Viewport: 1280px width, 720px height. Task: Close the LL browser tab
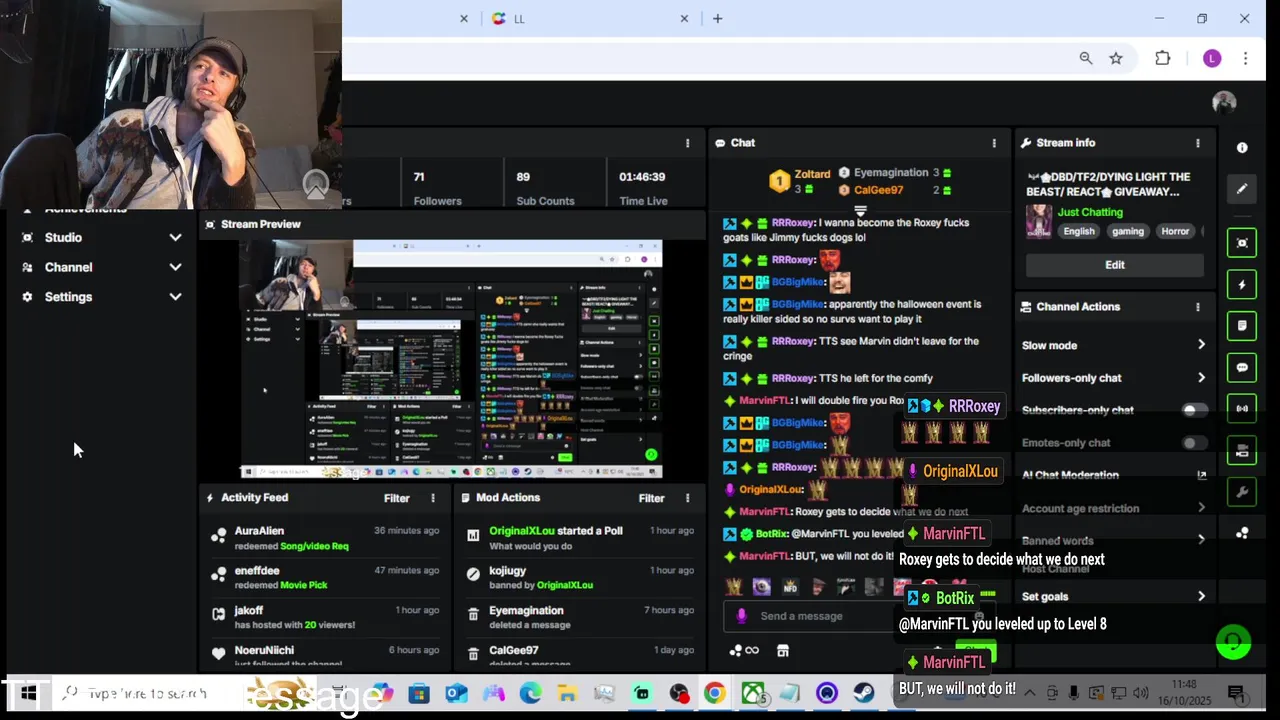[x=685, y=19]
